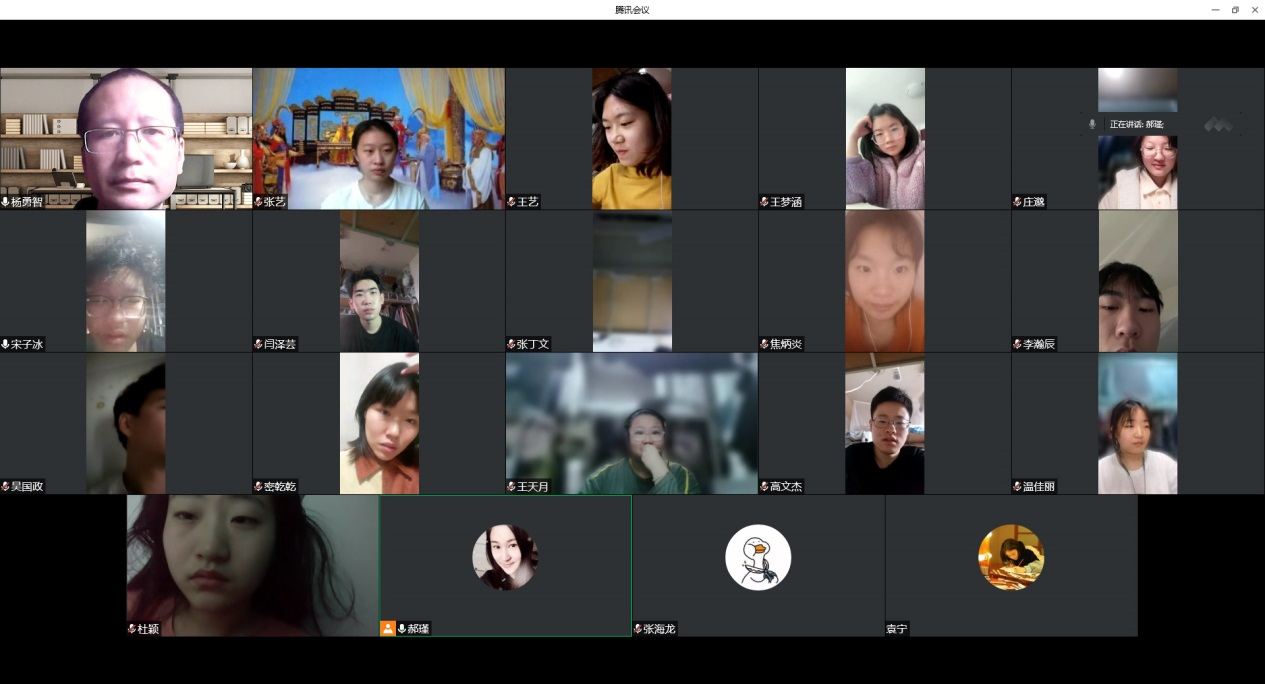
Task: Click 袁宁's round profile picture
Action: [x=1011, y=557]
